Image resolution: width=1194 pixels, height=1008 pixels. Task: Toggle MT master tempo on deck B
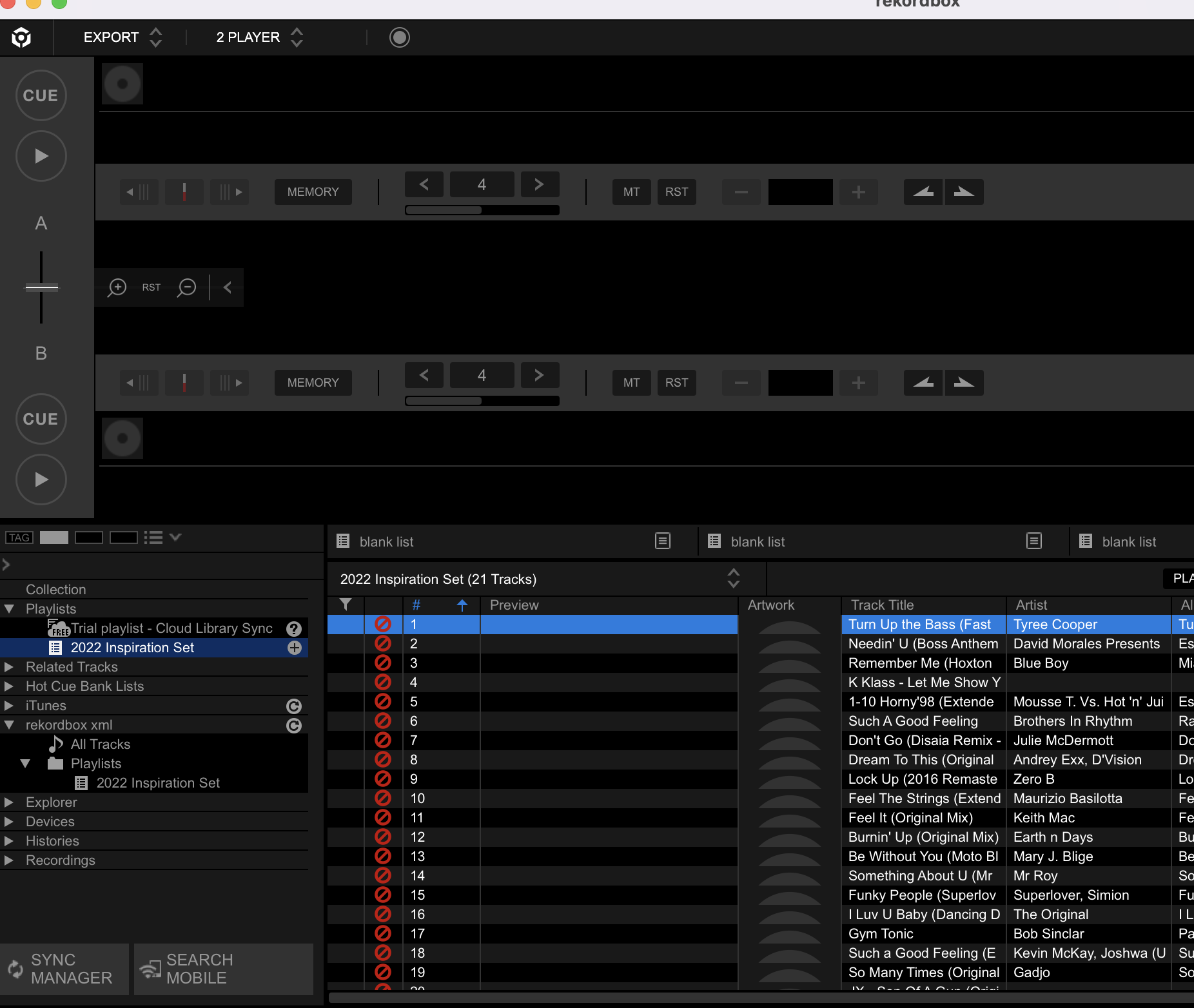631,383
